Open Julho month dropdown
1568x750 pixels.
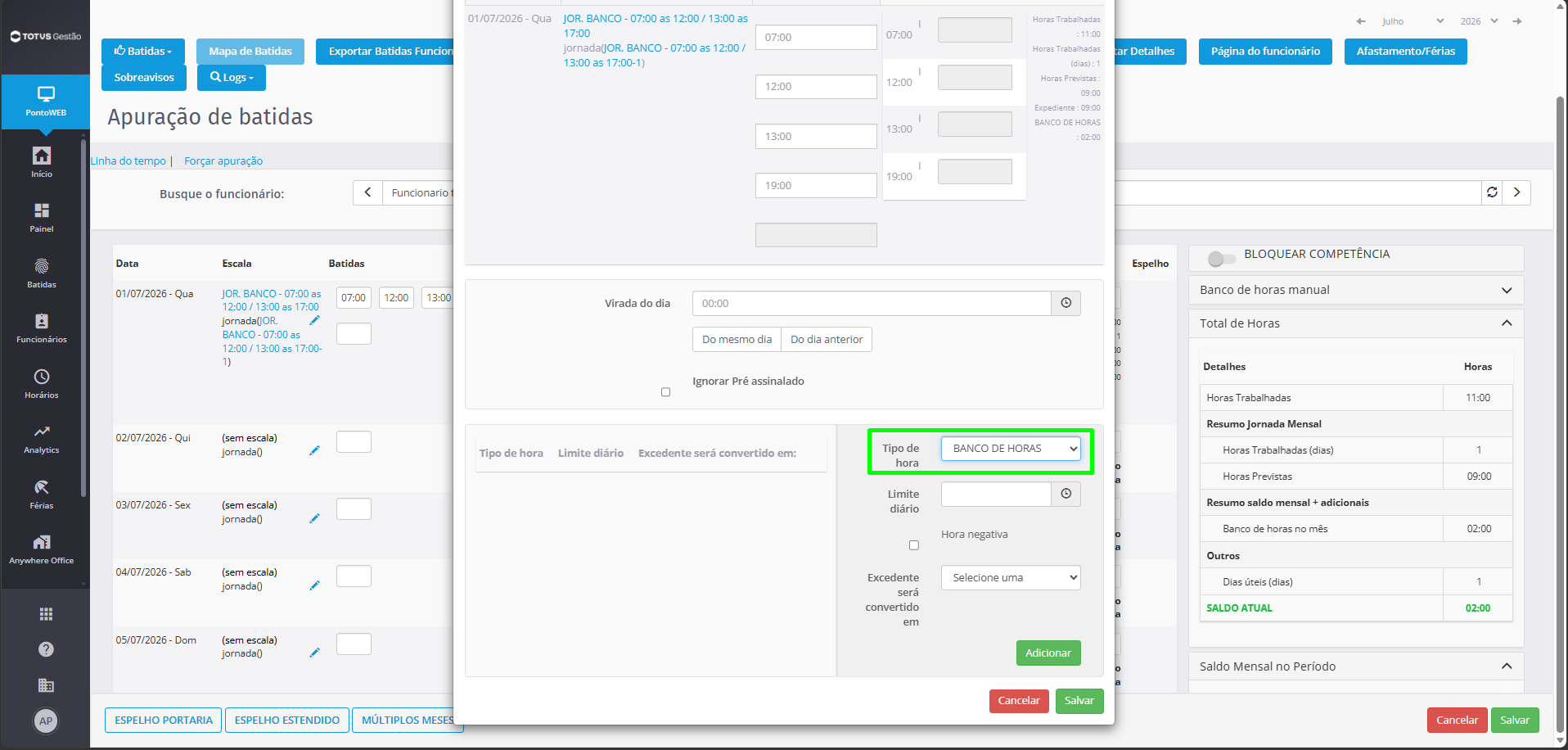1412,21
